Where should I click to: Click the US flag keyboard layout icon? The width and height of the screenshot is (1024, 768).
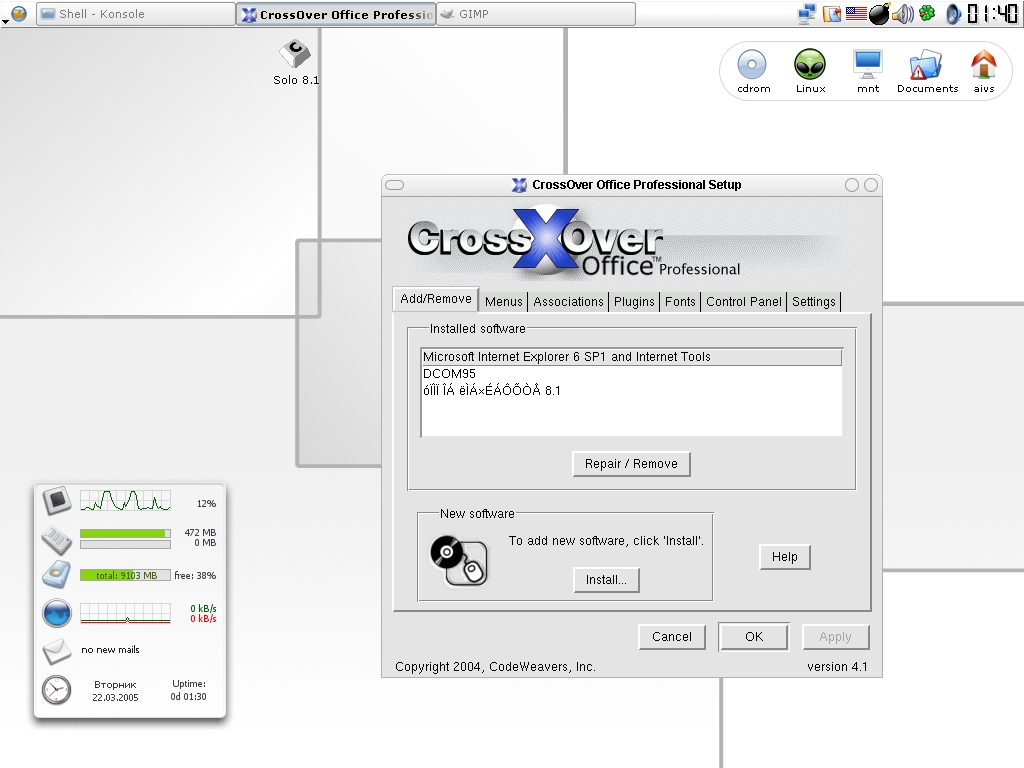click(856, 13)
